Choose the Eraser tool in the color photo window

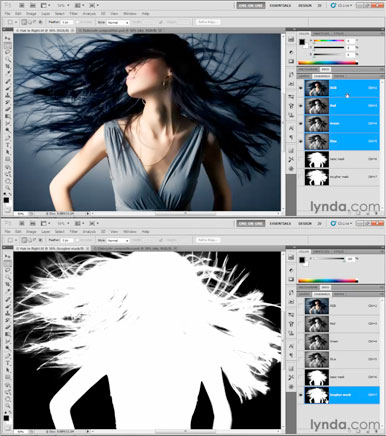click(7, 109)
